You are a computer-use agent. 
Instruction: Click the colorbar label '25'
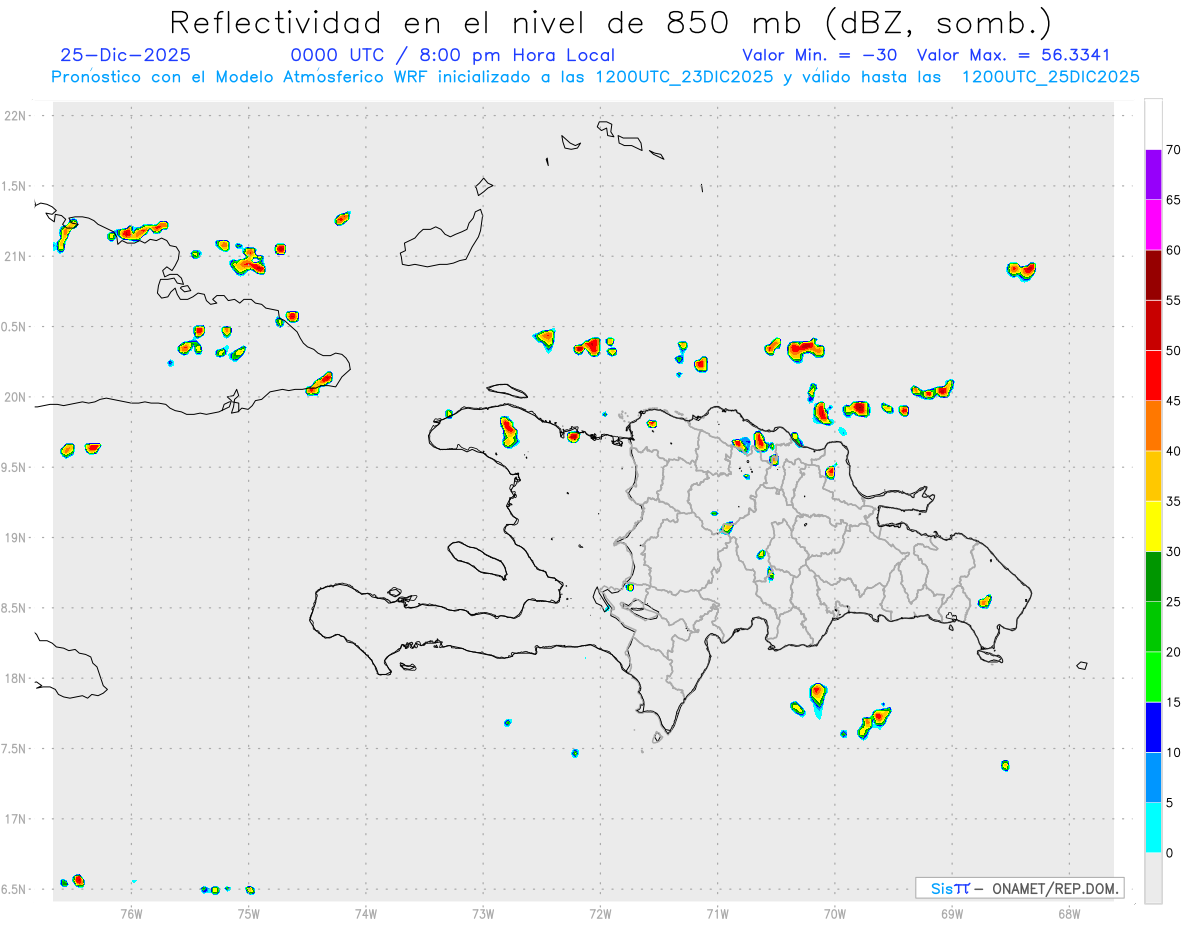[1173, 602]
